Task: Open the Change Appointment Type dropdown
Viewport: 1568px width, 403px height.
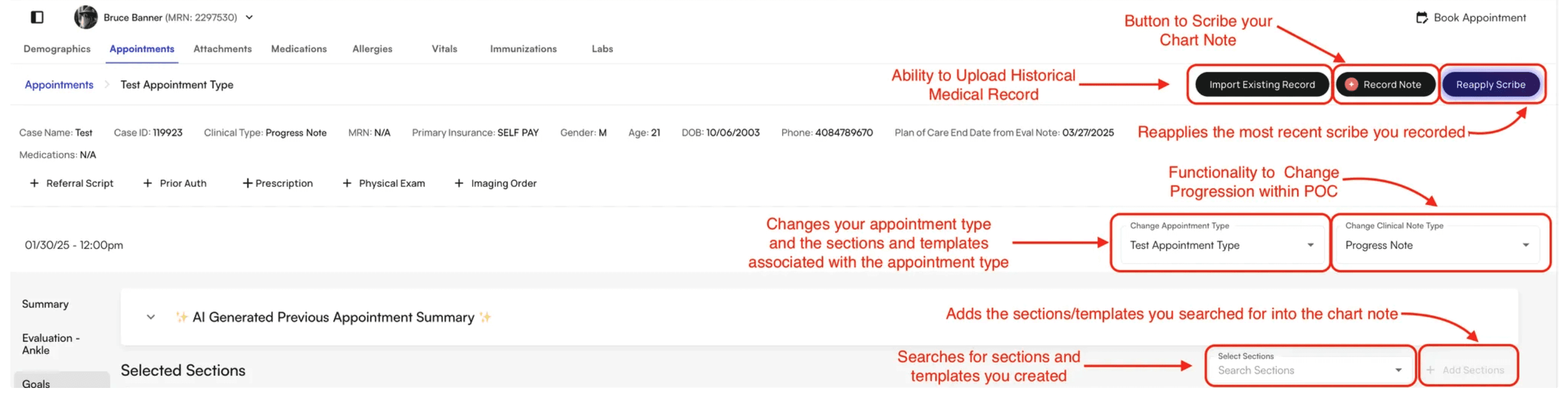Action: [1310, 245]
